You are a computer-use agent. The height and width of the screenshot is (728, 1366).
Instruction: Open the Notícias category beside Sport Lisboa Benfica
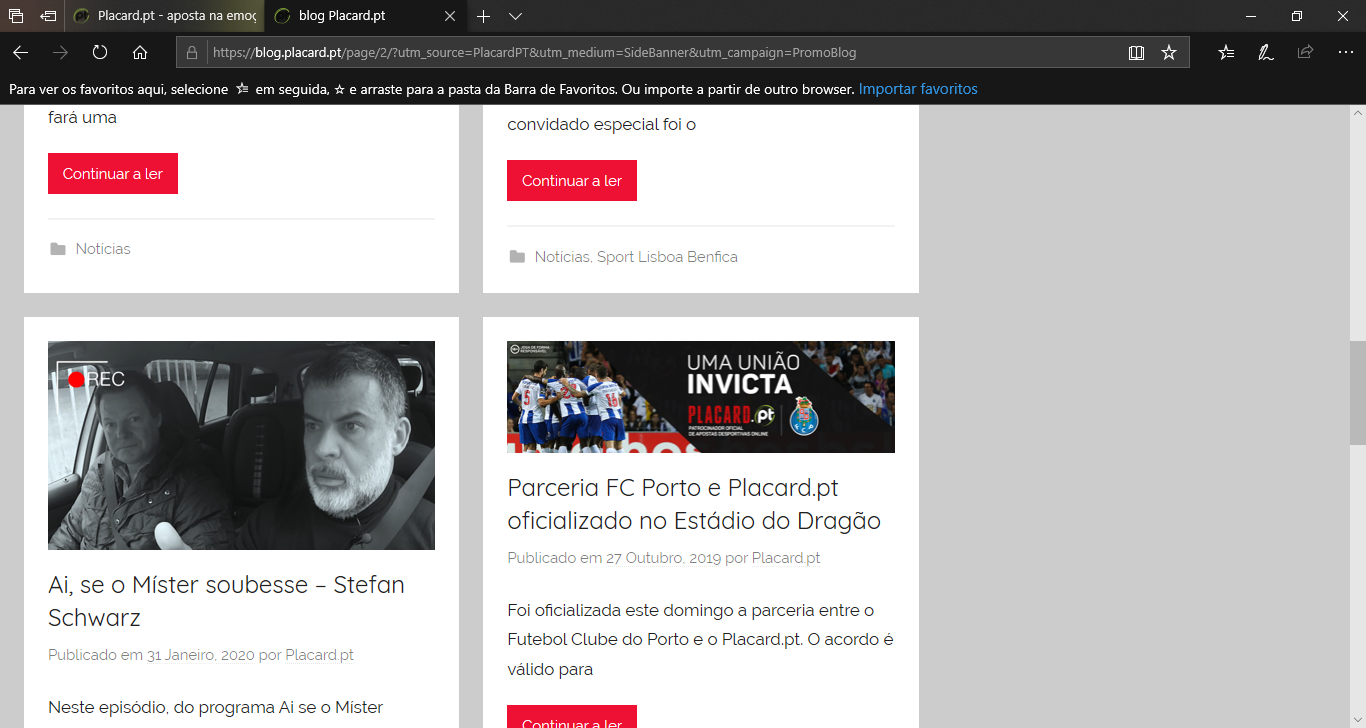click(562, 257)
